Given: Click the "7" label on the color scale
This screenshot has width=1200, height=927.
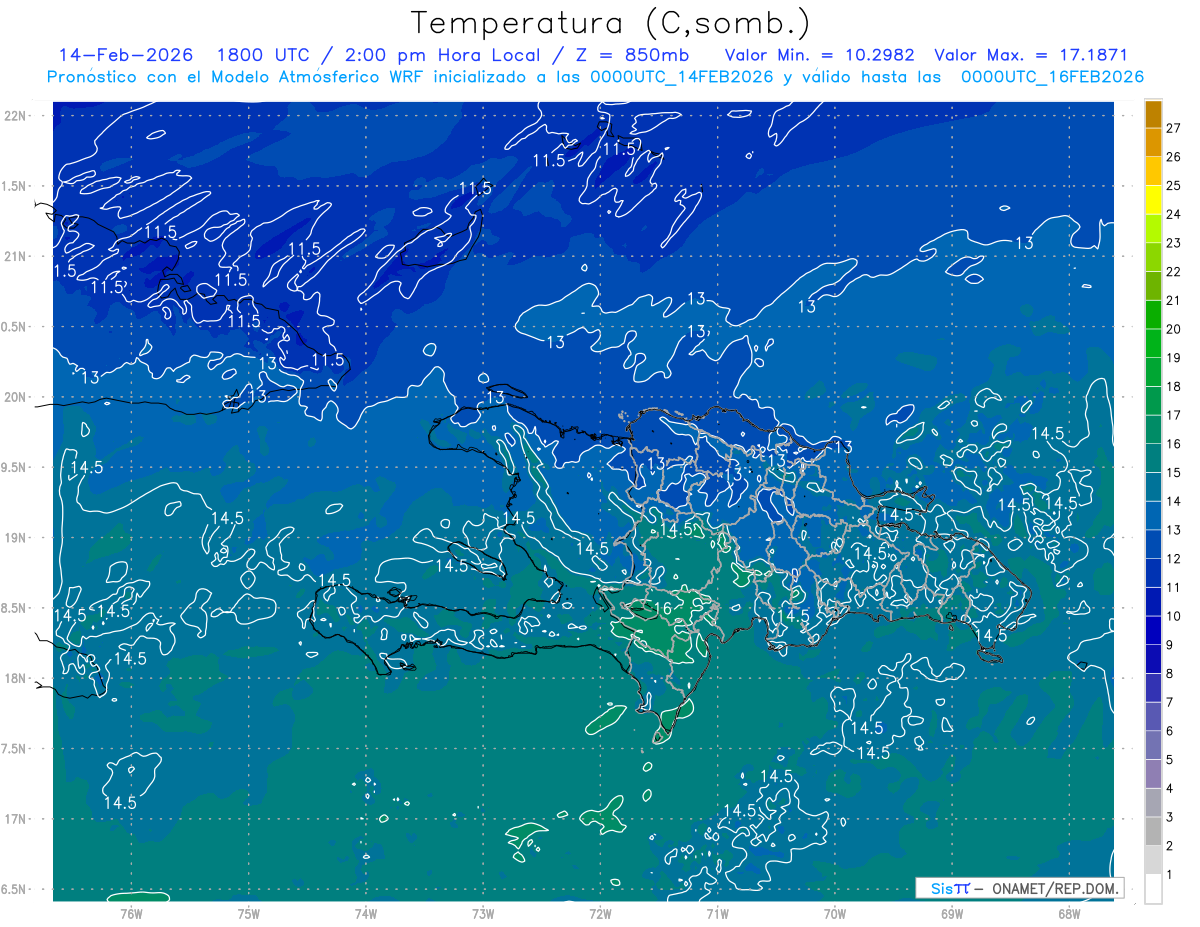Looking at the screenshot, I should [1170, 702].
